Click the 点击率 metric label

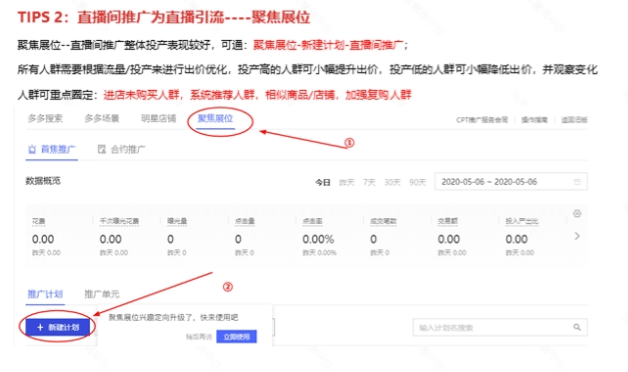coord(312,221)
